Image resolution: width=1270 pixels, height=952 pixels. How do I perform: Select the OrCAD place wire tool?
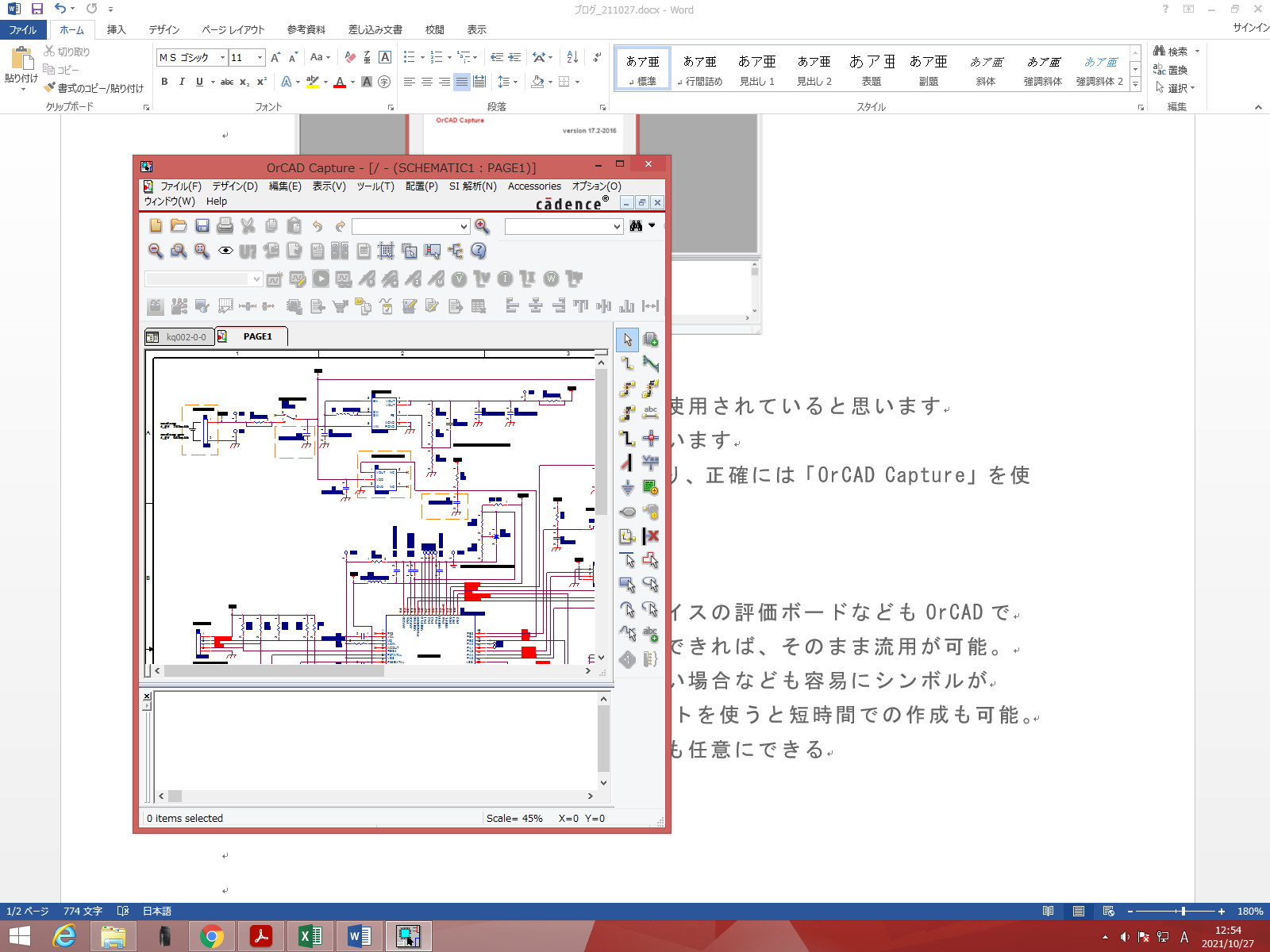point(627,363)
